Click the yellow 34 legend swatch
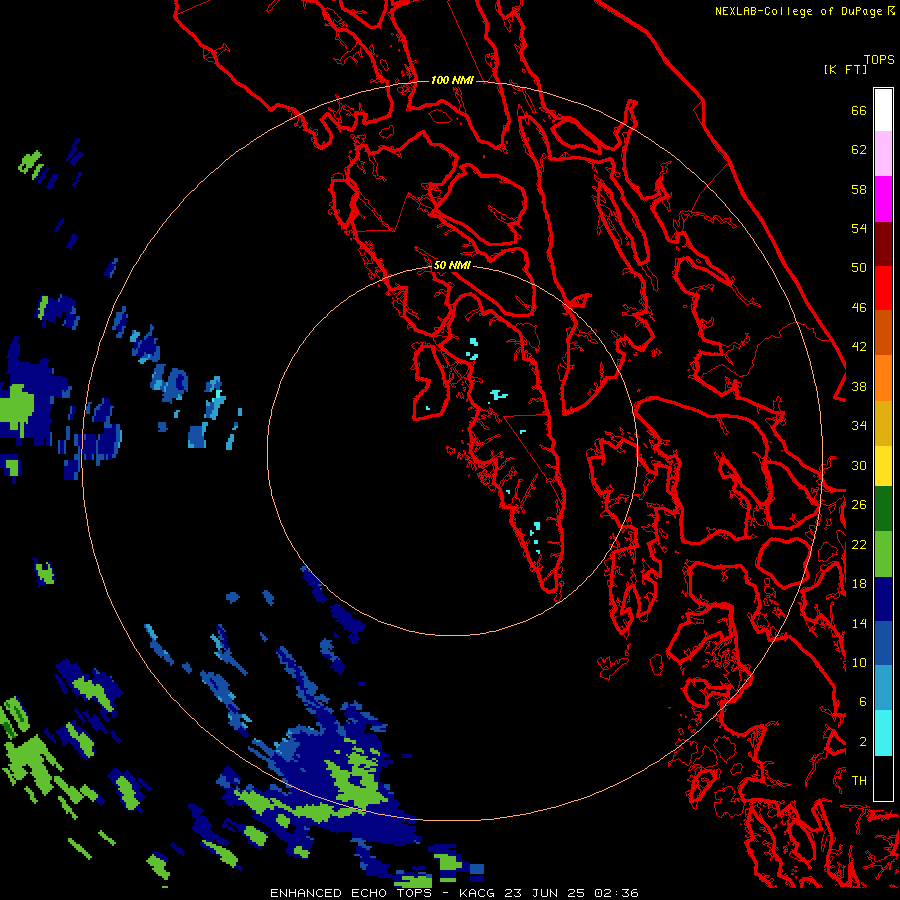The height and width of the screenshot is (900, 900). tap(883, 466)
